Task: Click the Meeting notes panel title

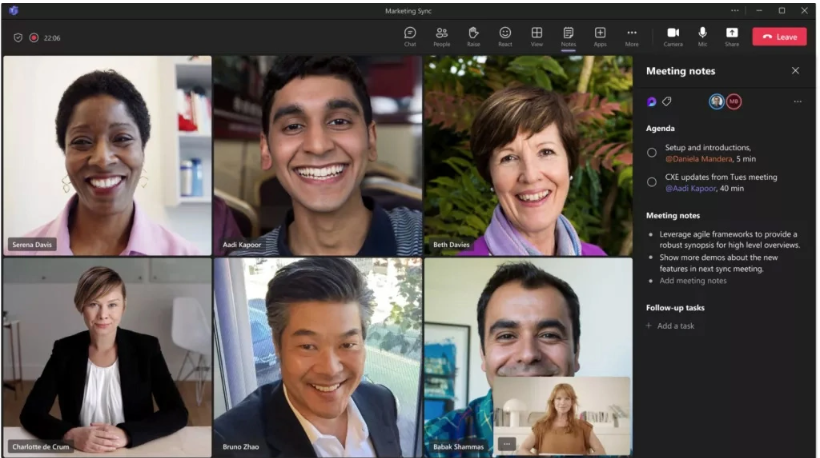Action: (x=680, y=71)
